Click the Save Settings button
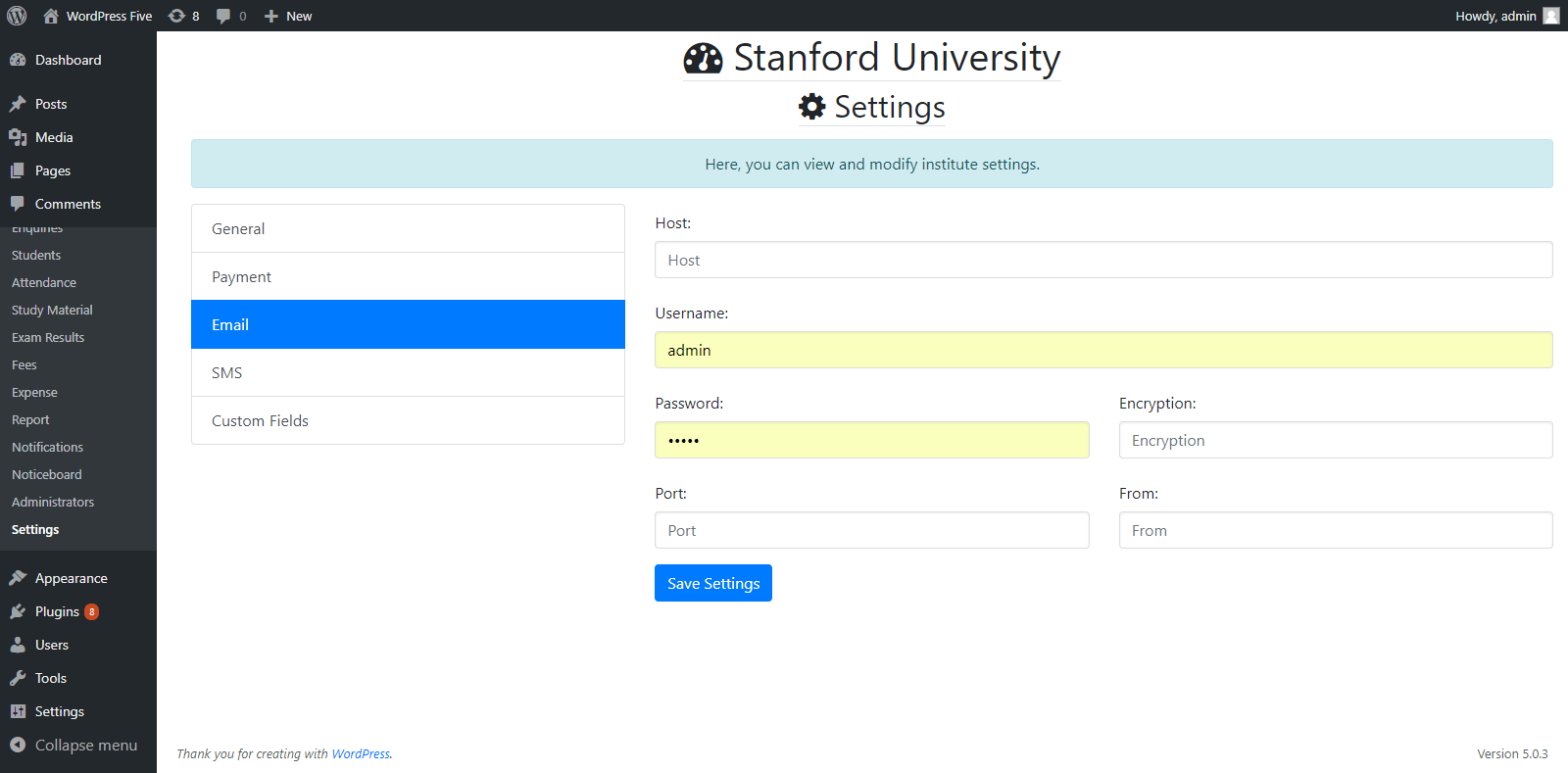 (x=713, y=583)
